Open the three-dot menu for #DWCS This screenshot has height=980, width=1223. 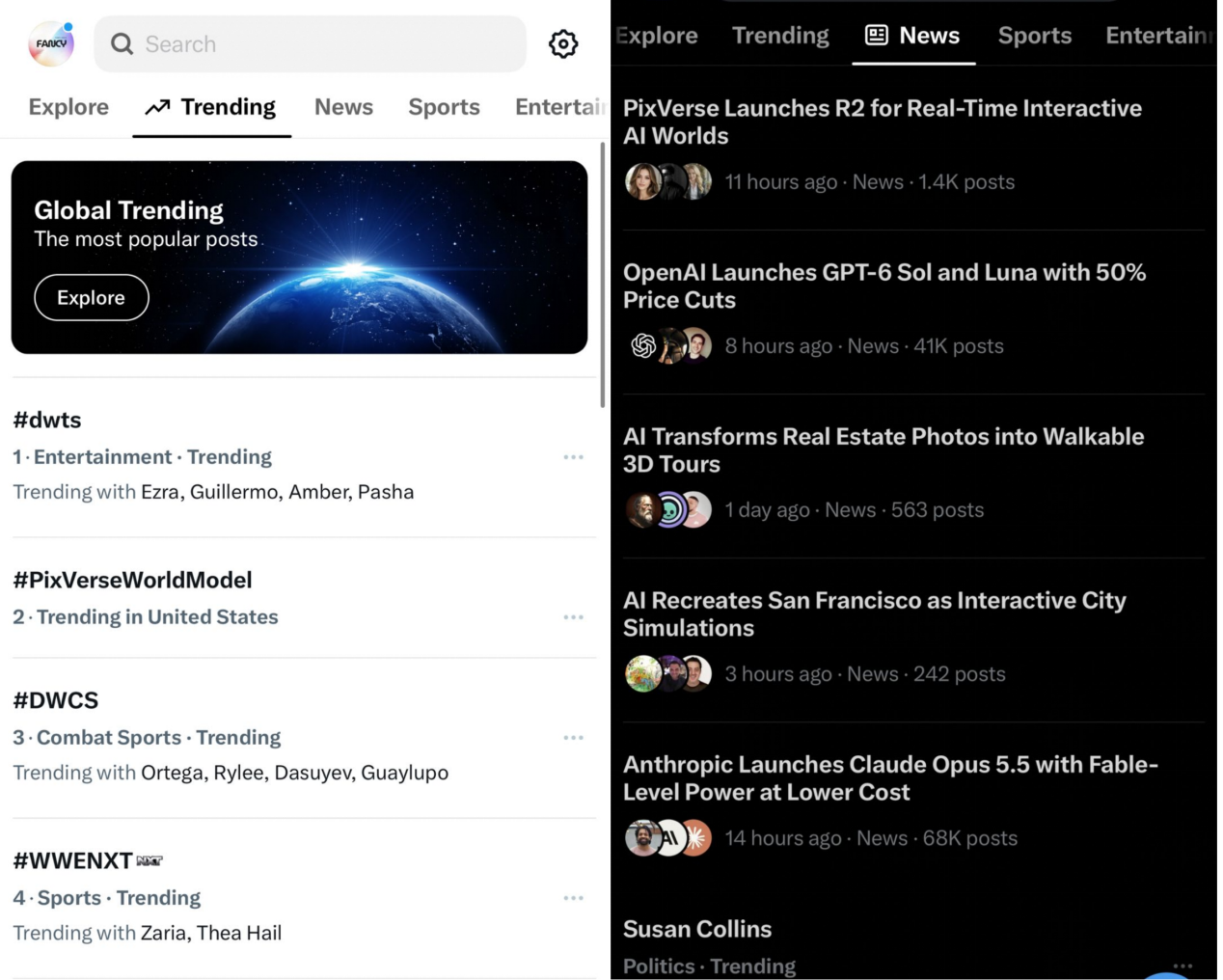(574, 738)
